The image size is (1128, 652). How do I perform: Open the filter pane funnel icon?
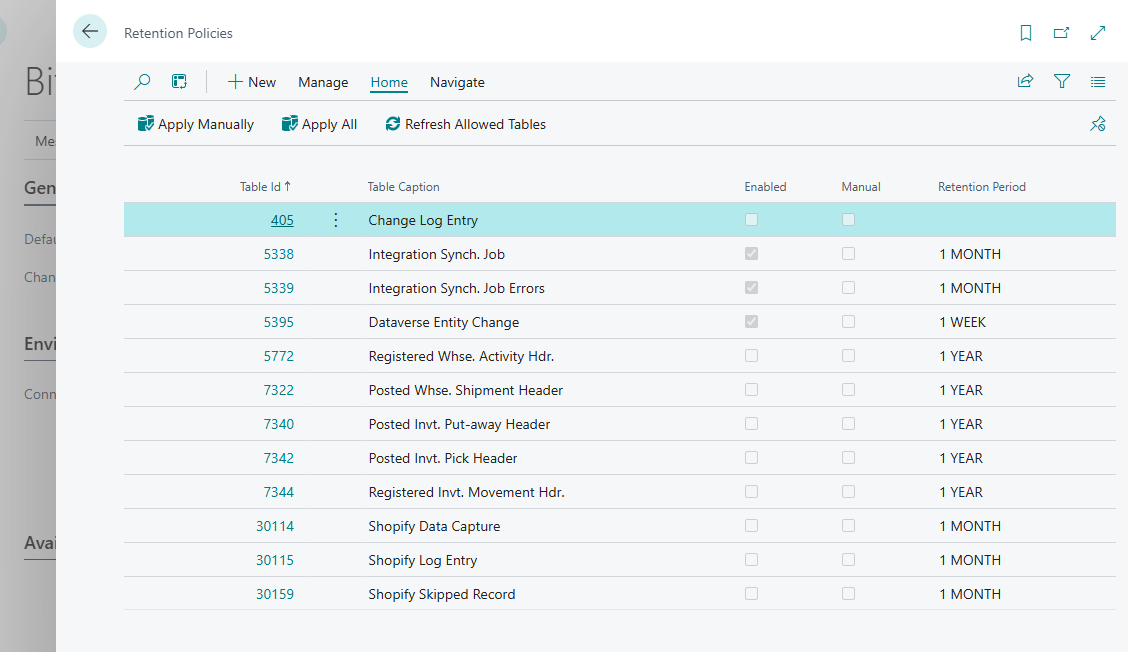(1062, 81)
